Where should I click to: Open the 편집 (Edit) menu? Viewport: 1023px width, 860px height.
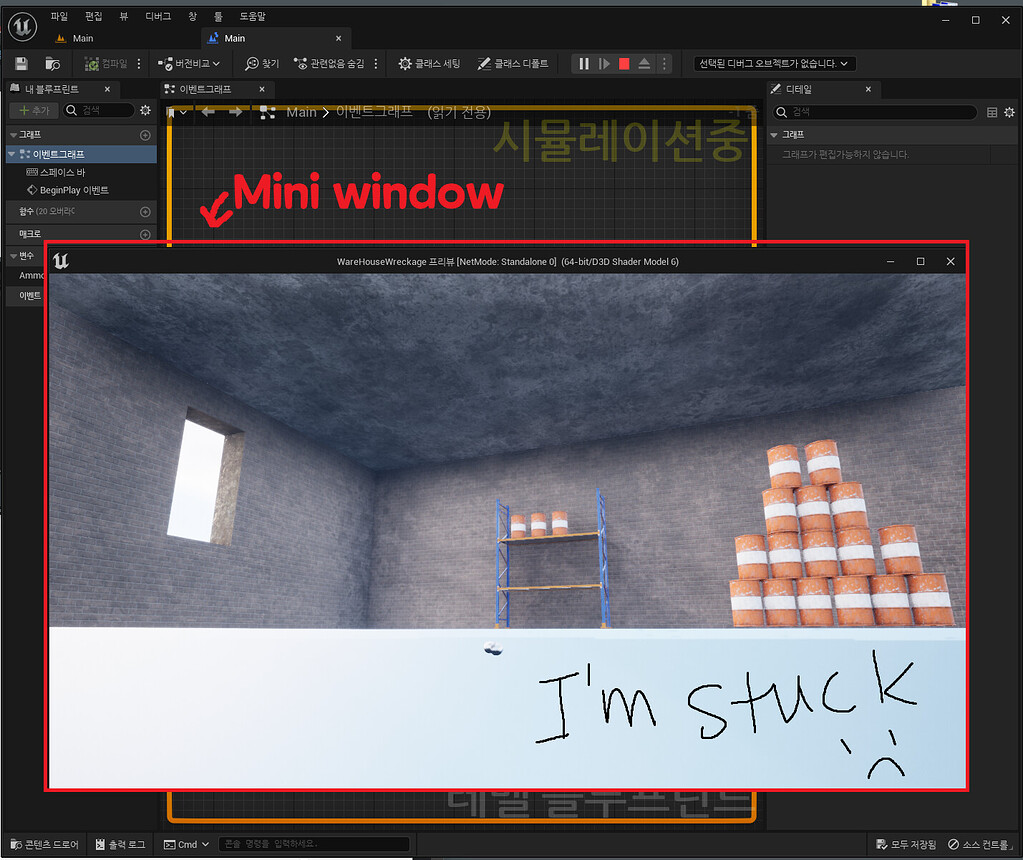[x=93, y=16]
